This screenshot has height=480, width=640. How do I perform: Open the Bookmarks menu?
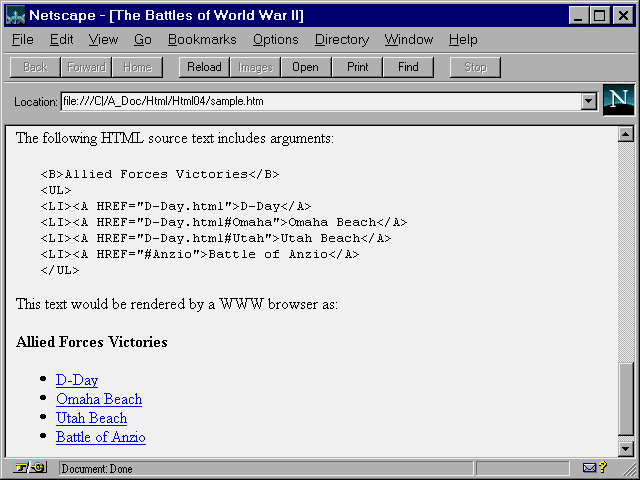[202, 39]
